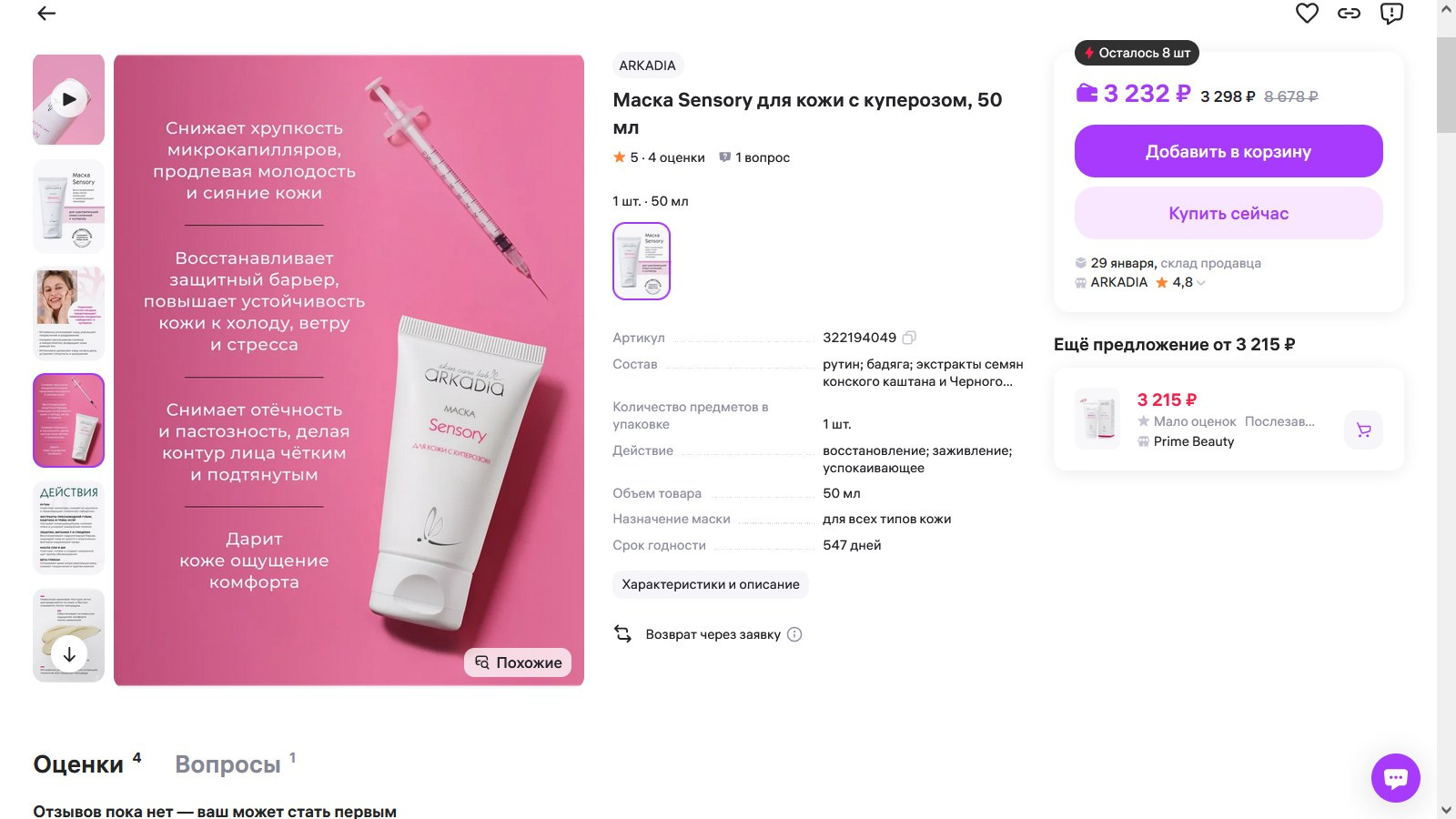Image resolution: width=1456 pixels, height=819 pixels.
Task: Expand the ARKADIA seller rating 4,8 dropdown
Action: point(1201,282)
